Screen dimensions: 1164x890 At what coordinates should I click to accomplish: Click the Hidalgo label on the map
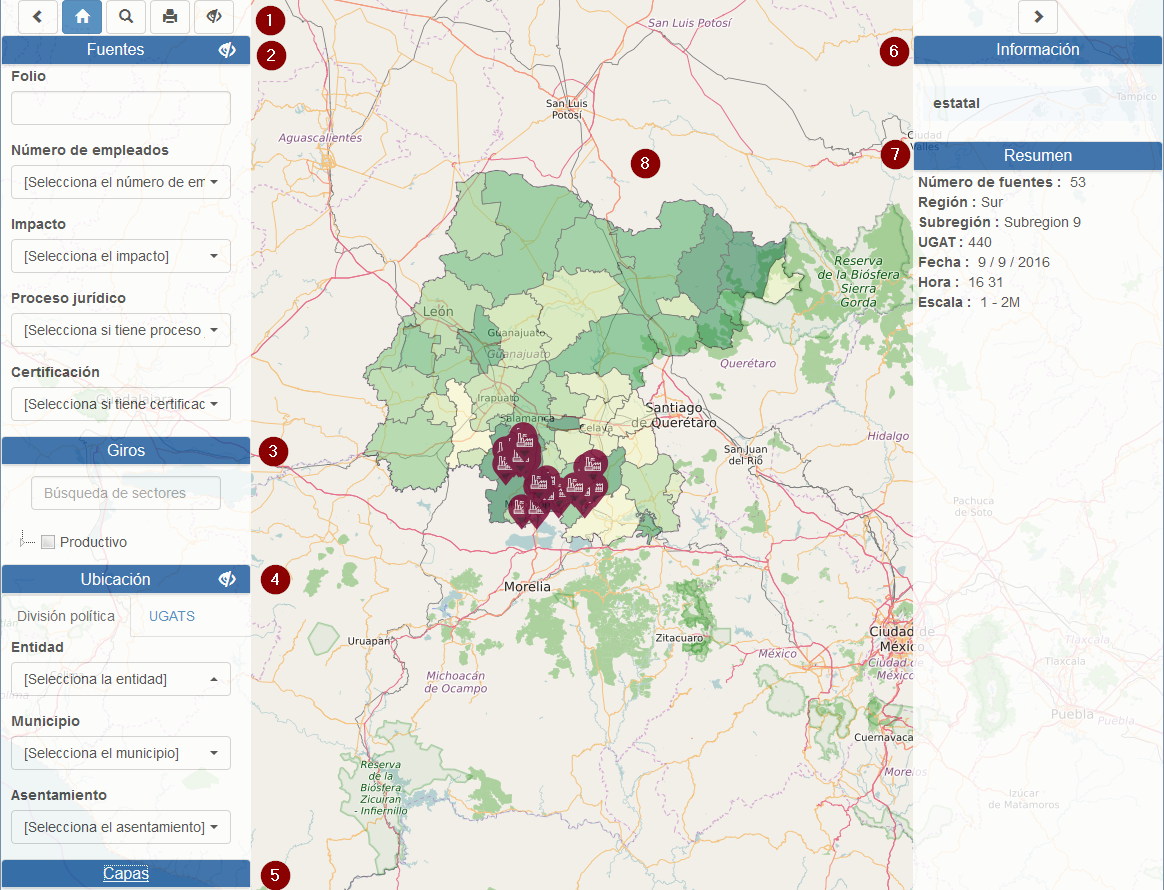point(888,436)
